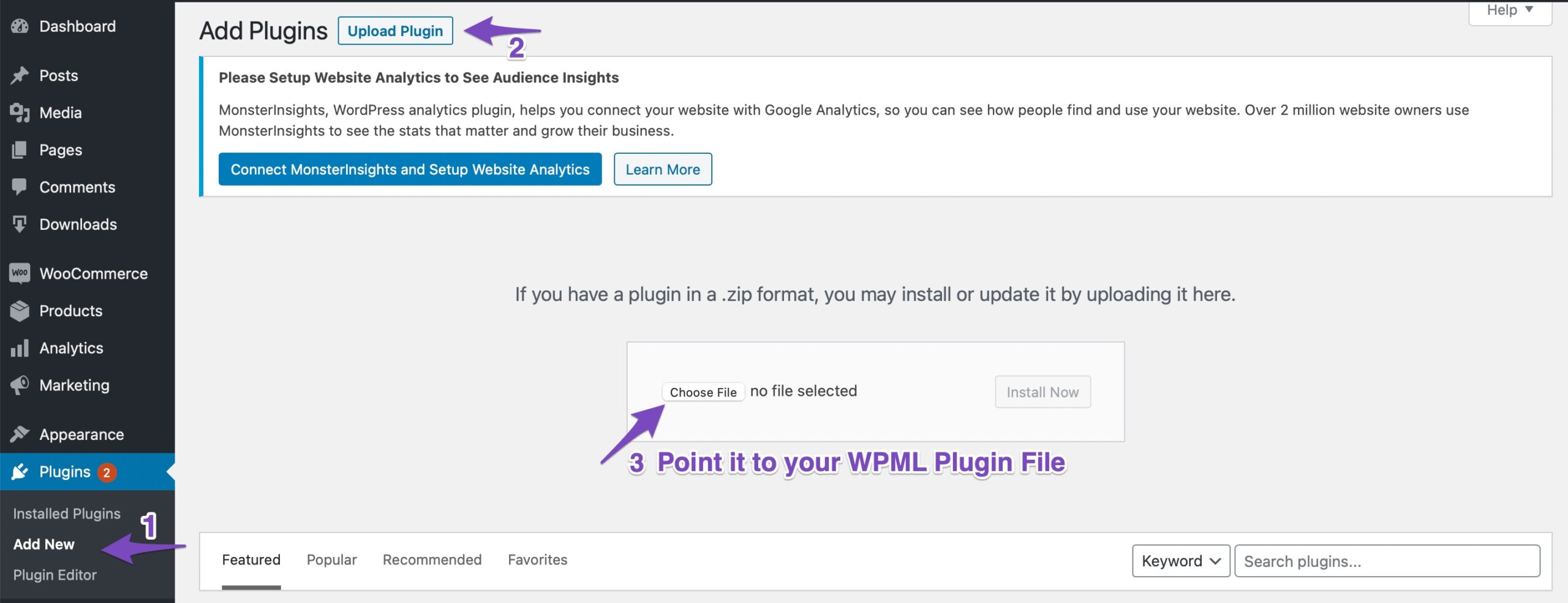Click the WooCommerce Woo logo icon
1568x603 pixels.
[x=20, y=273]
